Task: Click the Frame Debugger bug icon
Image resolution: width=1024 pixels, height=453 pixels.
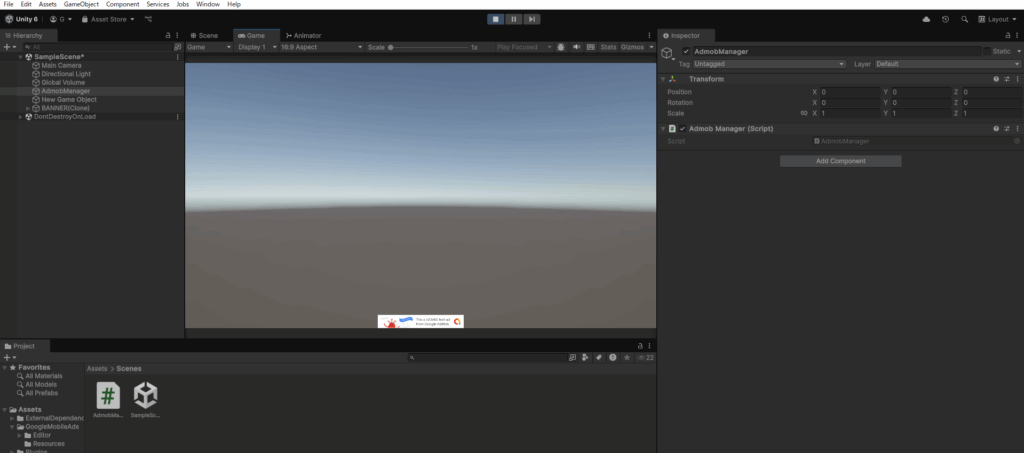Action: pos(561,47)
